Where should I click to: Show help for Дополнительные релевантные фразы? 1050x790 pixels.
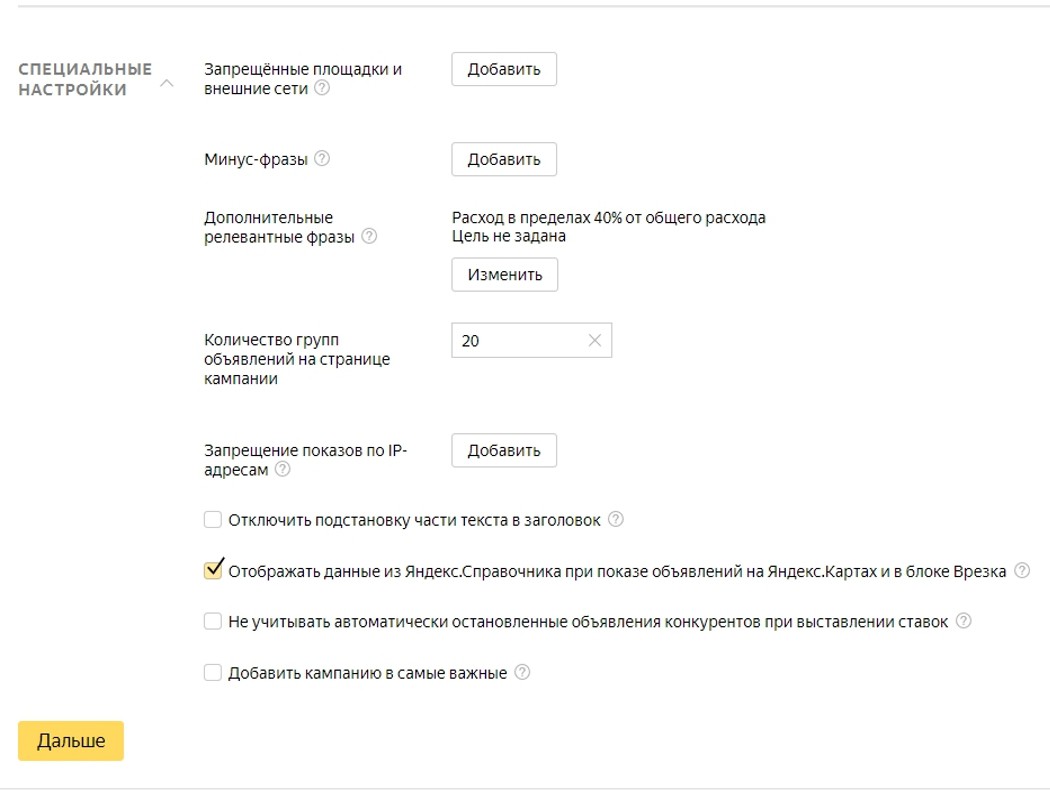369,236
